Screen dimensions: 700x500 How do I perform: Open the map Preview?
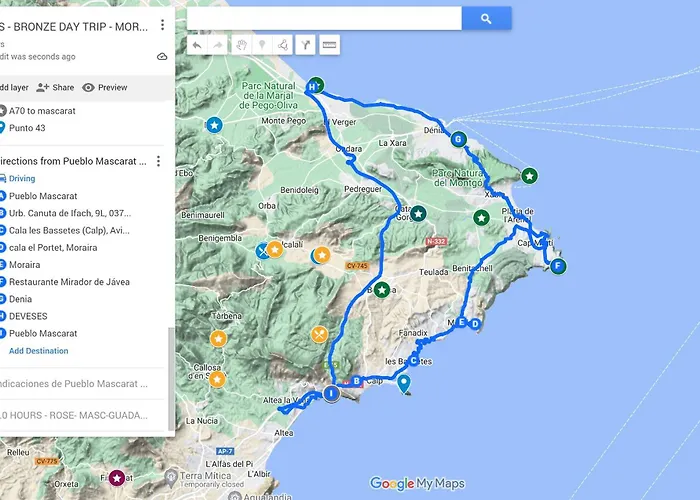[105, 88]
